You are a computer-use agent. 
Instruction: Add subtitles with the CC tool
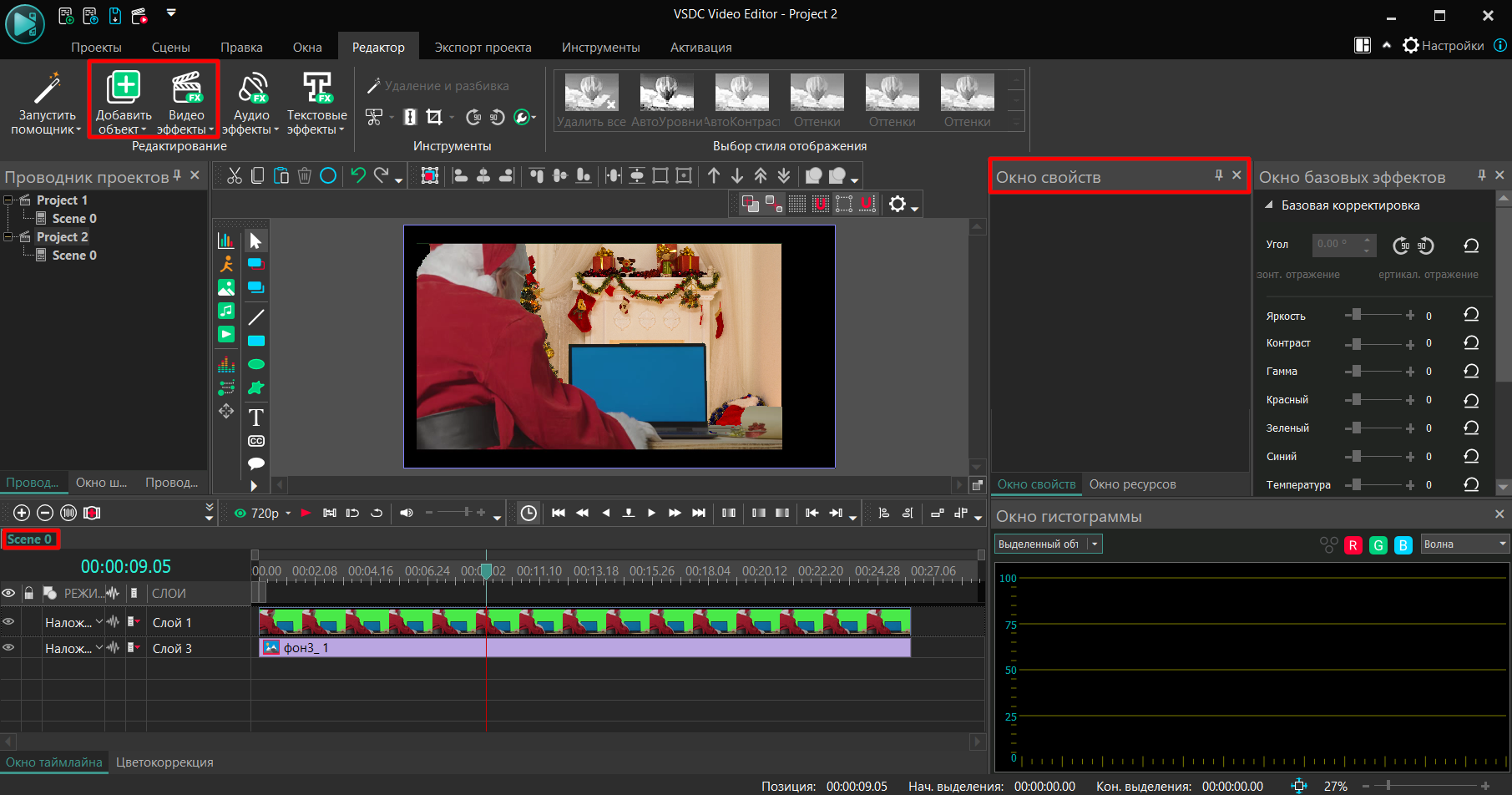tap(255, 441)
